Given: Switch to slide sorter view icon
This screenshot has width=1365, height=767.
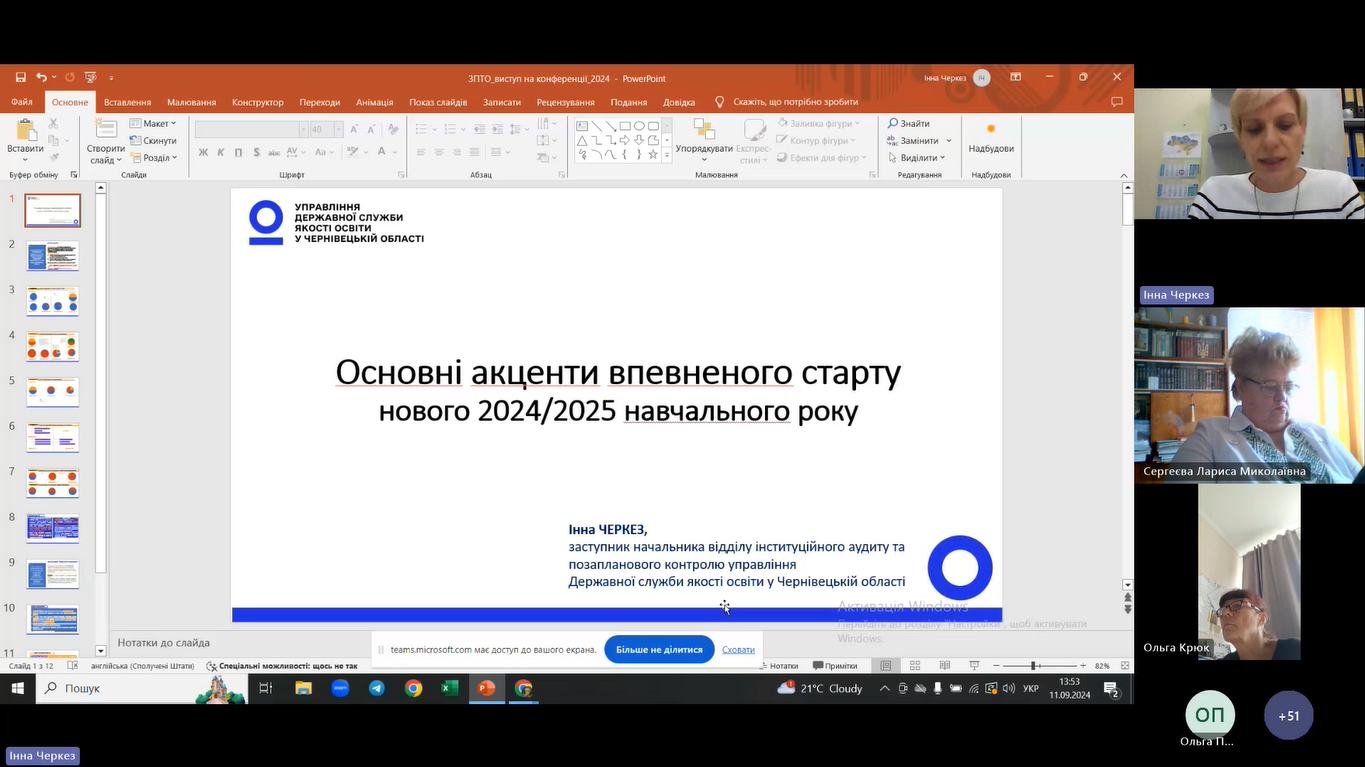Looking at the screenshot, I should [x=915, y=666].
